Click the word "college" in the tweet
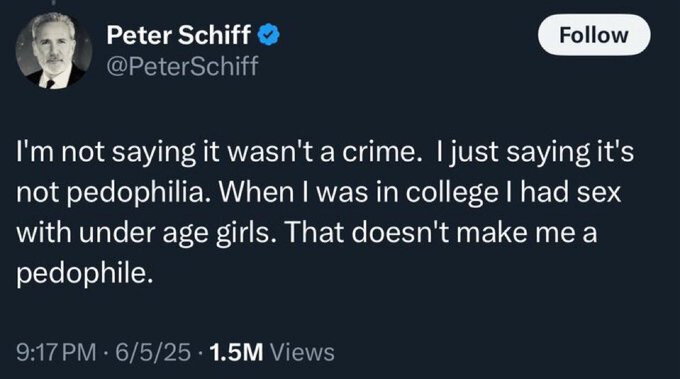This screenshot has width=680, height=379. [452, 193]
